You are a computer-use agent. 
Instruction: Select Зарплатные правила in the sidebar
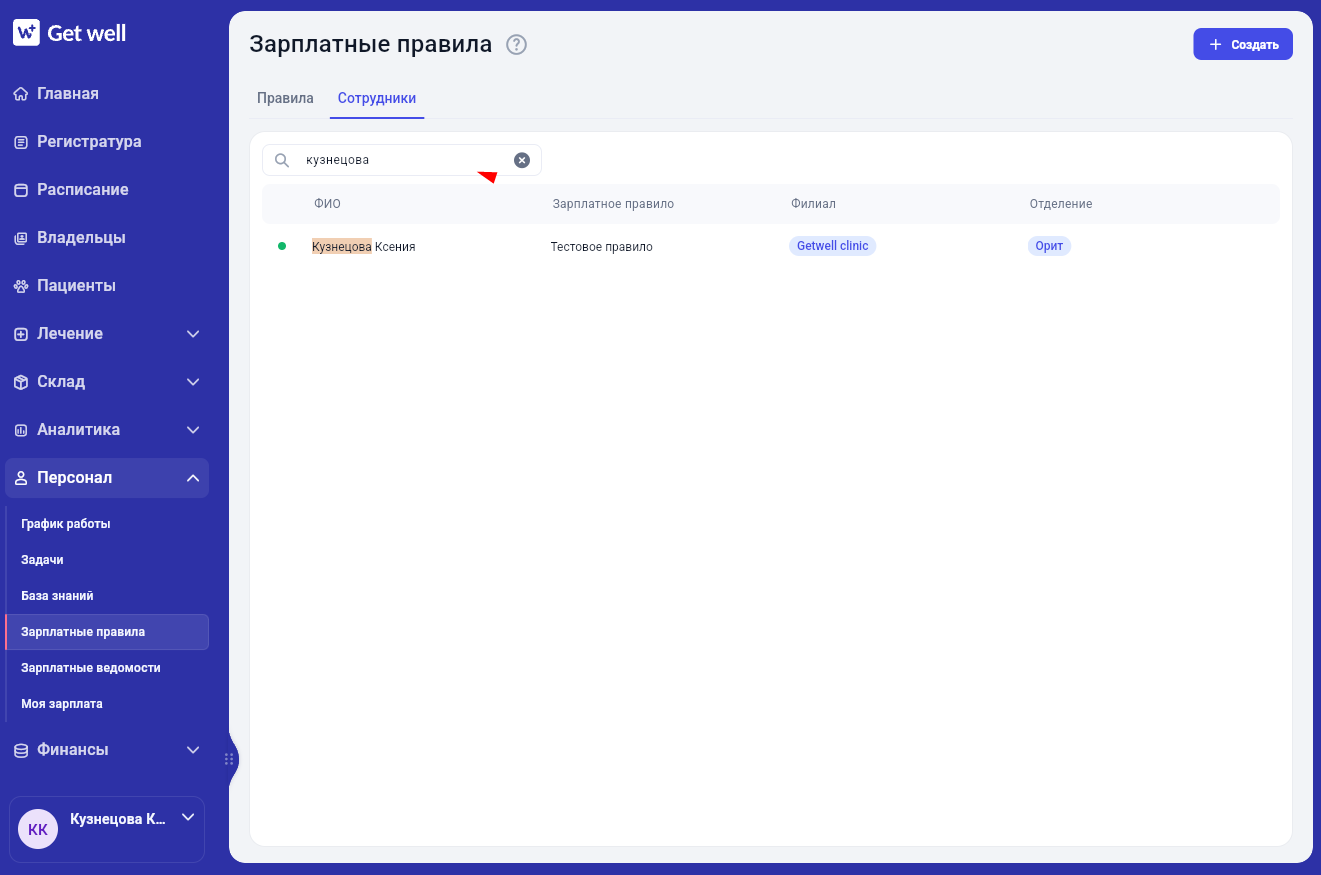click(x=107, y=632)
